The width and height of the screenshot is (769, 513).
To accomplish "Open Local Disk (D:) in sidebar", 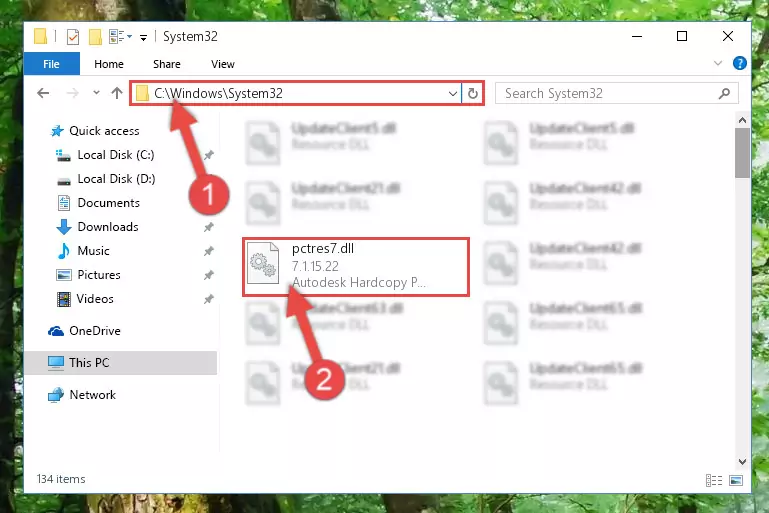I will tap(116, 179).
